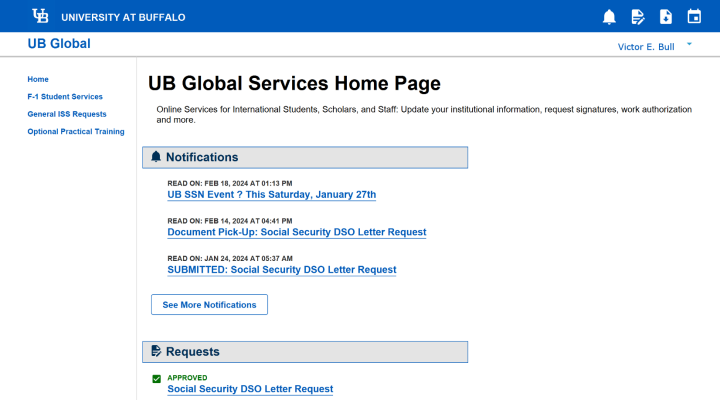720x400 pixels.
Task: Open Optional Practical Training sidebar item
Action: click(x=76, y=132)
